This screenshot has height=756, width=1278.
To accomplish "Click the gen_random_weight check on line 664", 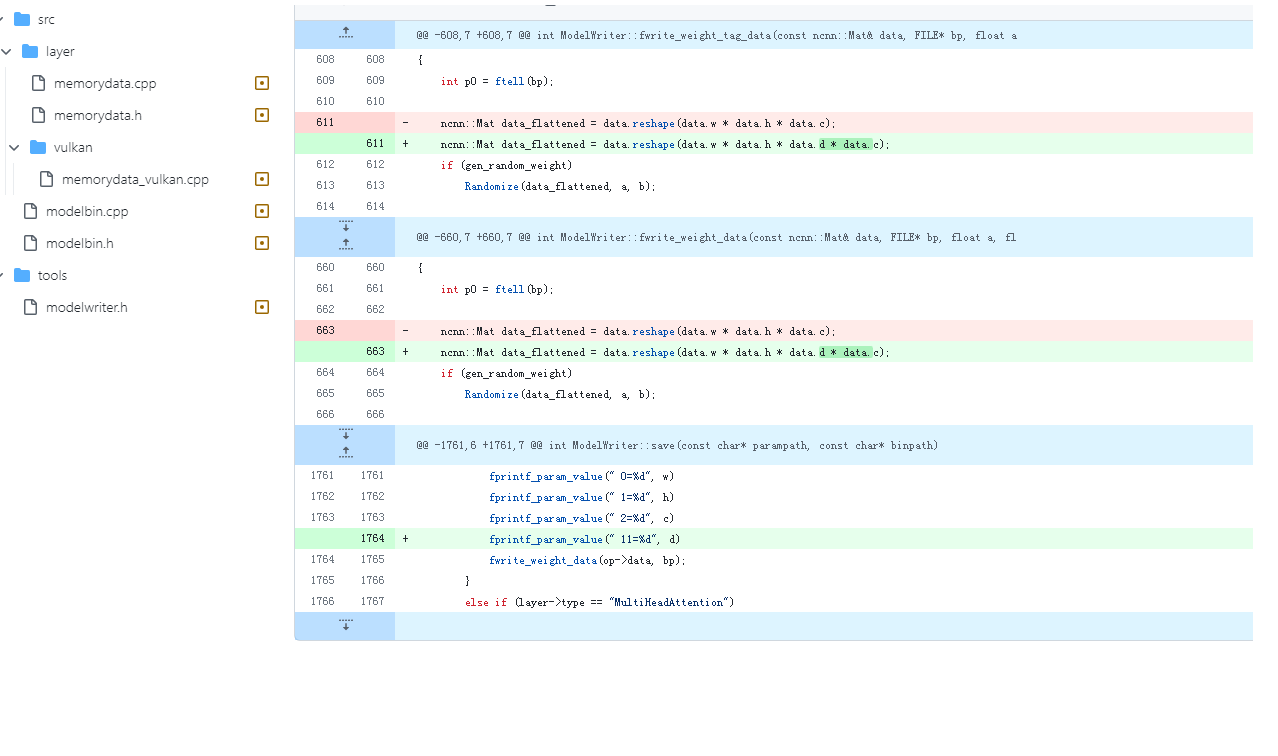I will click(507, 373).
